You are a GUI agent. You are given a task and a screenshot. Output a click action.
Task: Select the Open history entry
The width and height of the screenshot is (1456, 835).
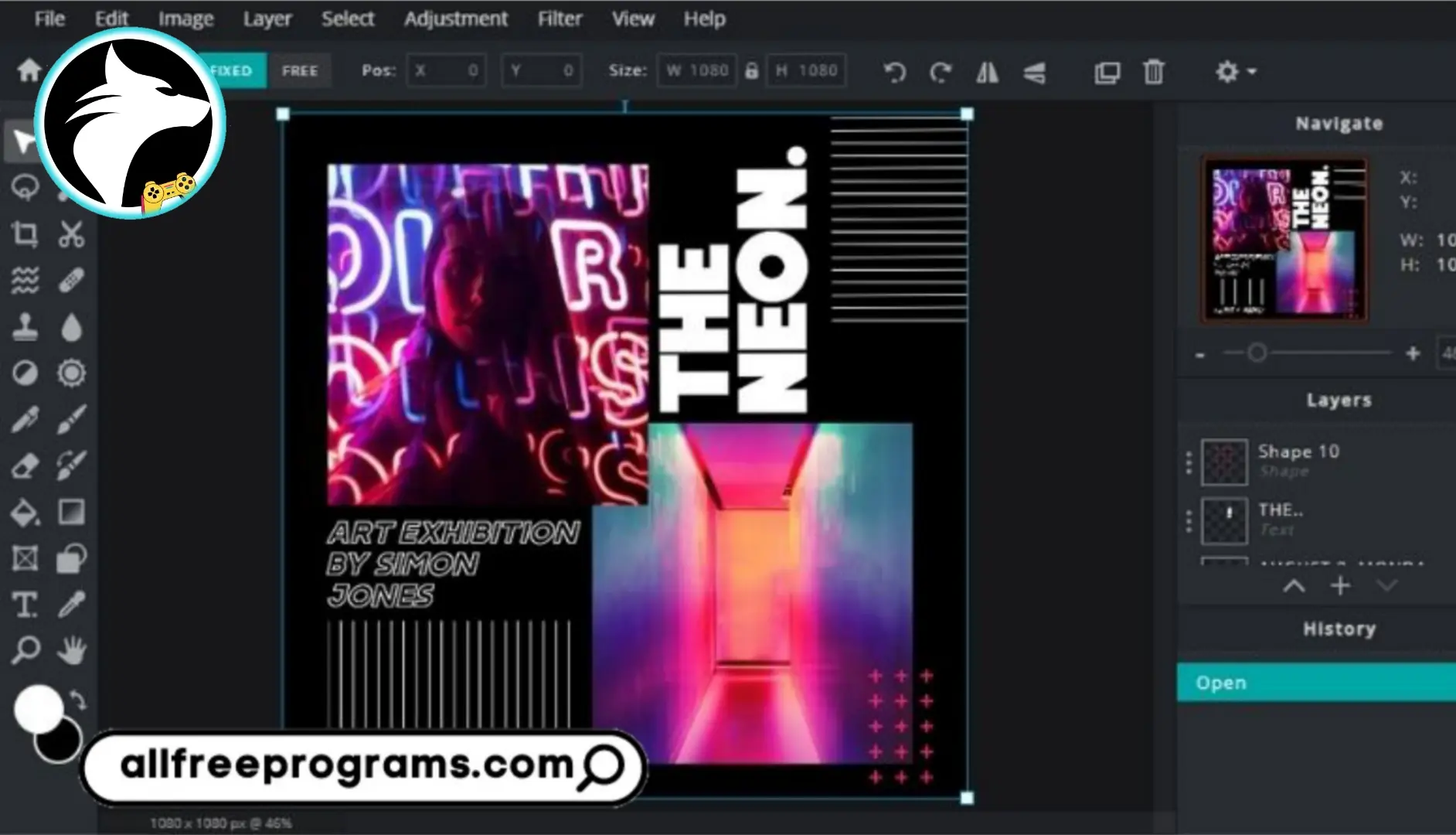[1315, 683]
